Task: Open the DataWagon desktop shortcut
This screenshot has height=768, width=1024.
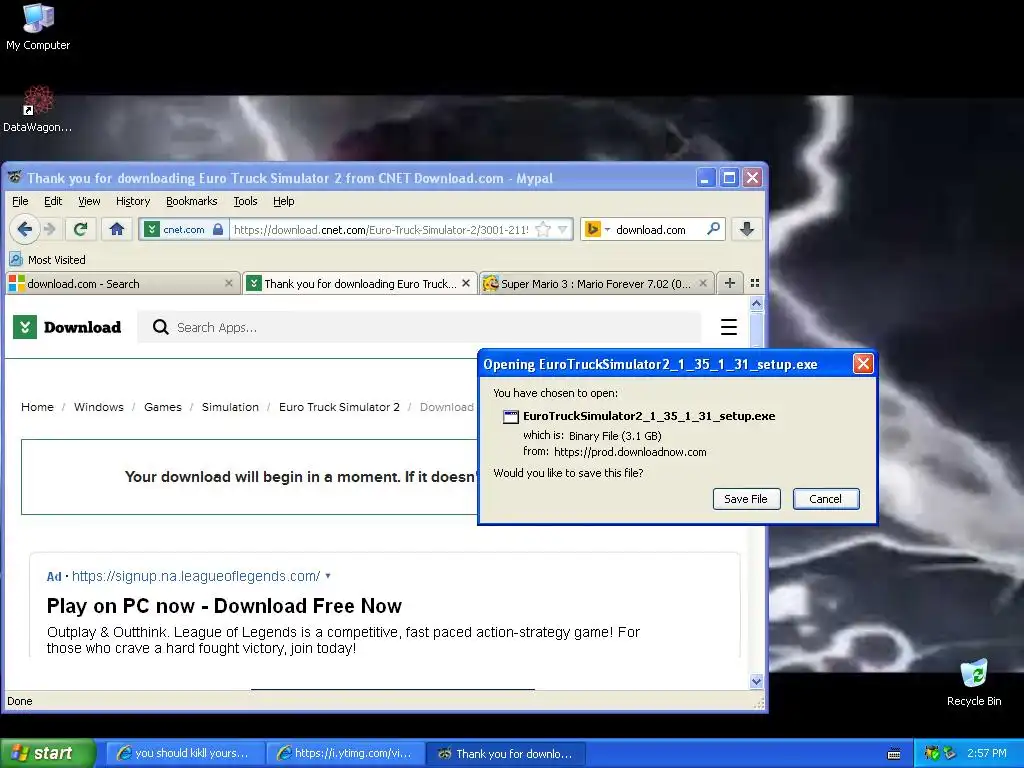Action: click(38, 109)
